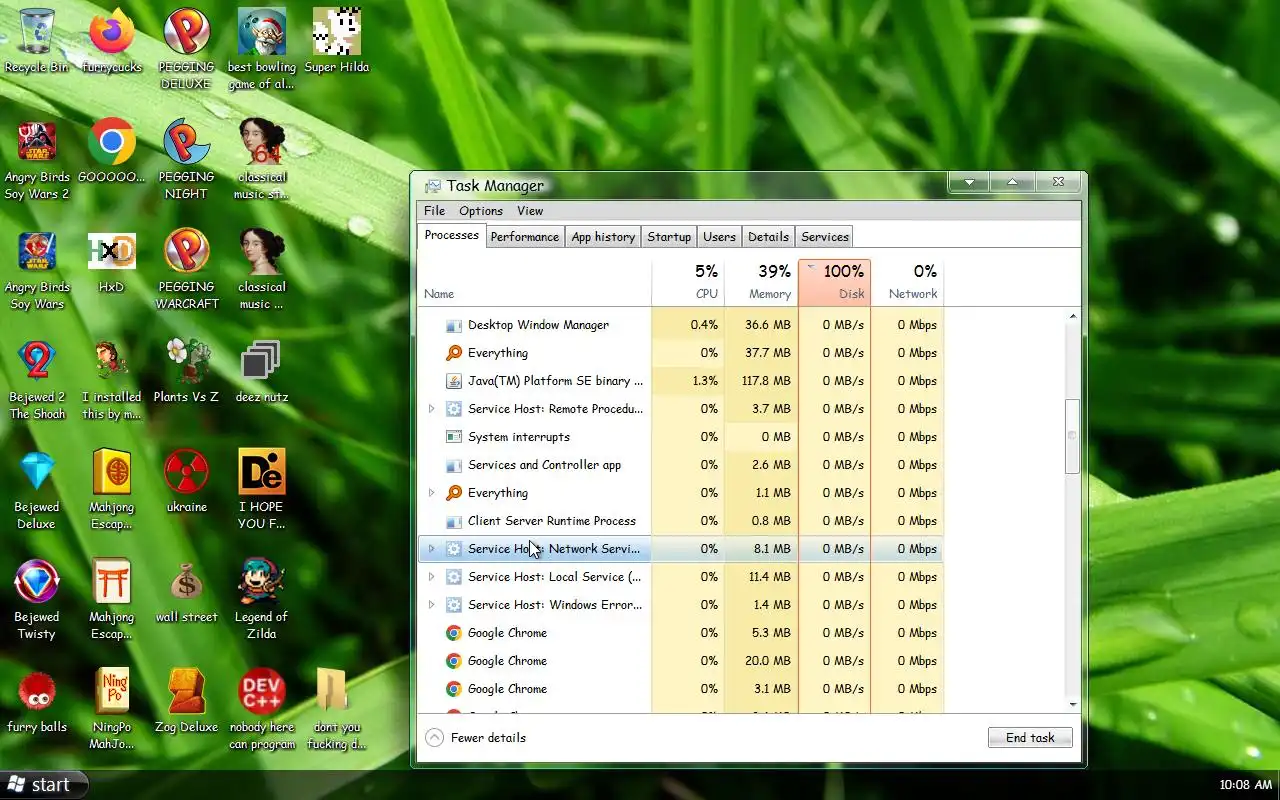The height and width of the screenshot is (800, 1280).
Task: Click the 36.6 MB memory cell
Action: [761, 325]
